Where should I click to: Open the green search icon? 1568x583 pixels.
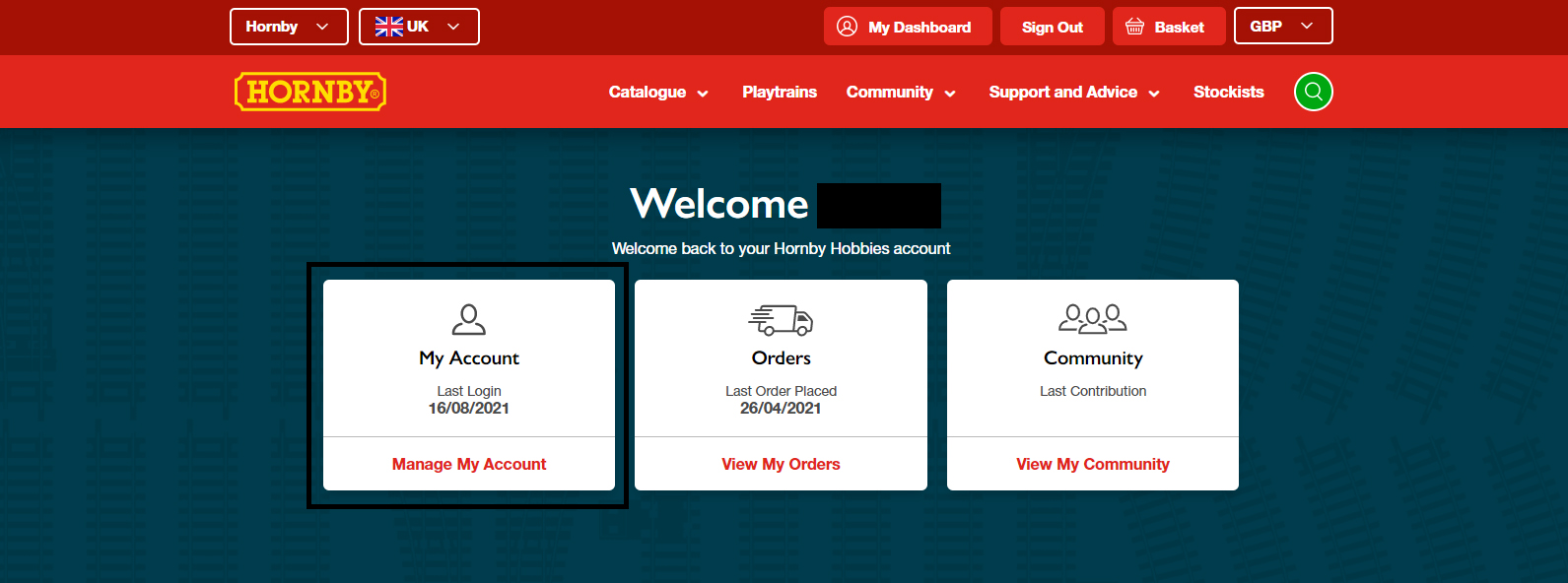1313,92
